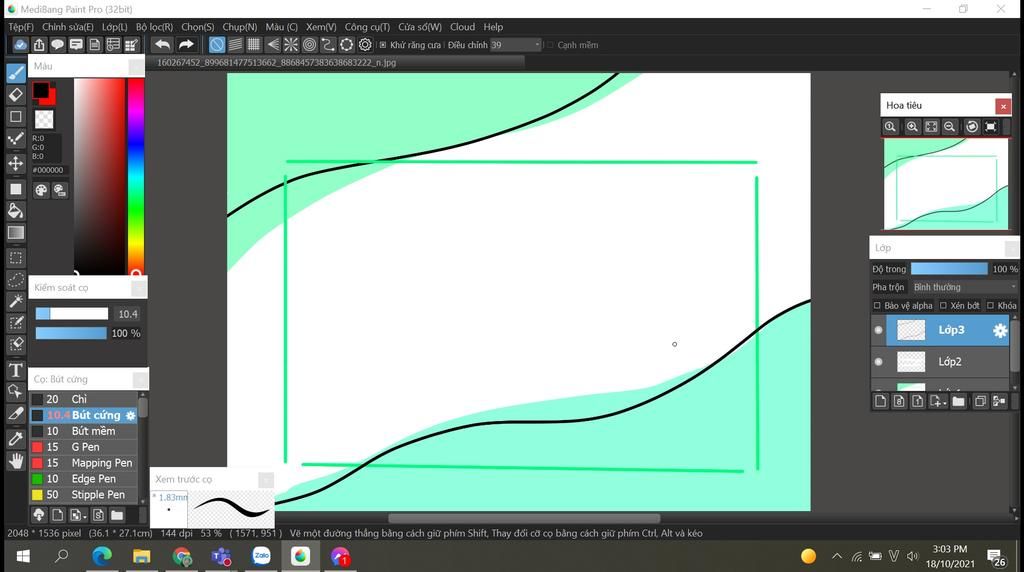
Task: Add a new layer with the page icon
Action: [x=880, y=402]
